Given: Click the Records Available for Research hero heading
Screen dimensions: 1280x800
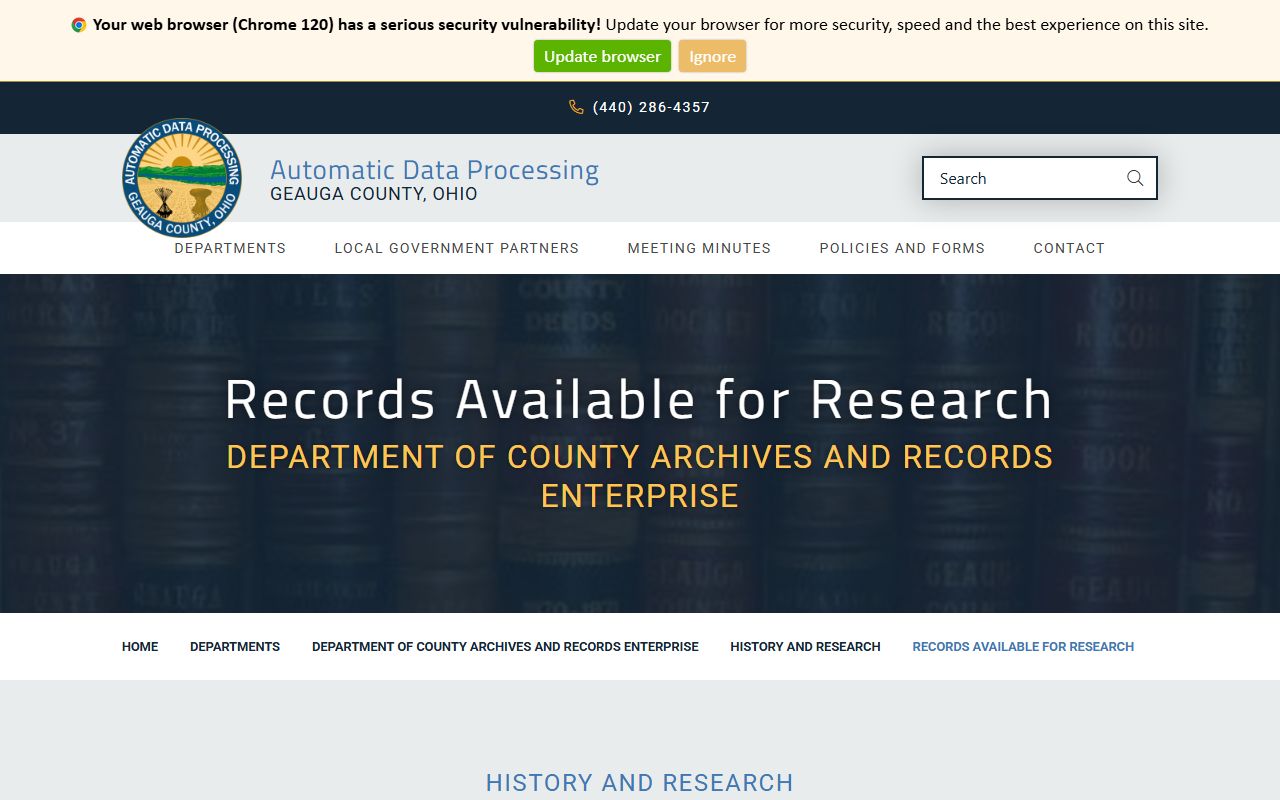Looking at the screenshot, I should (639, 400).
